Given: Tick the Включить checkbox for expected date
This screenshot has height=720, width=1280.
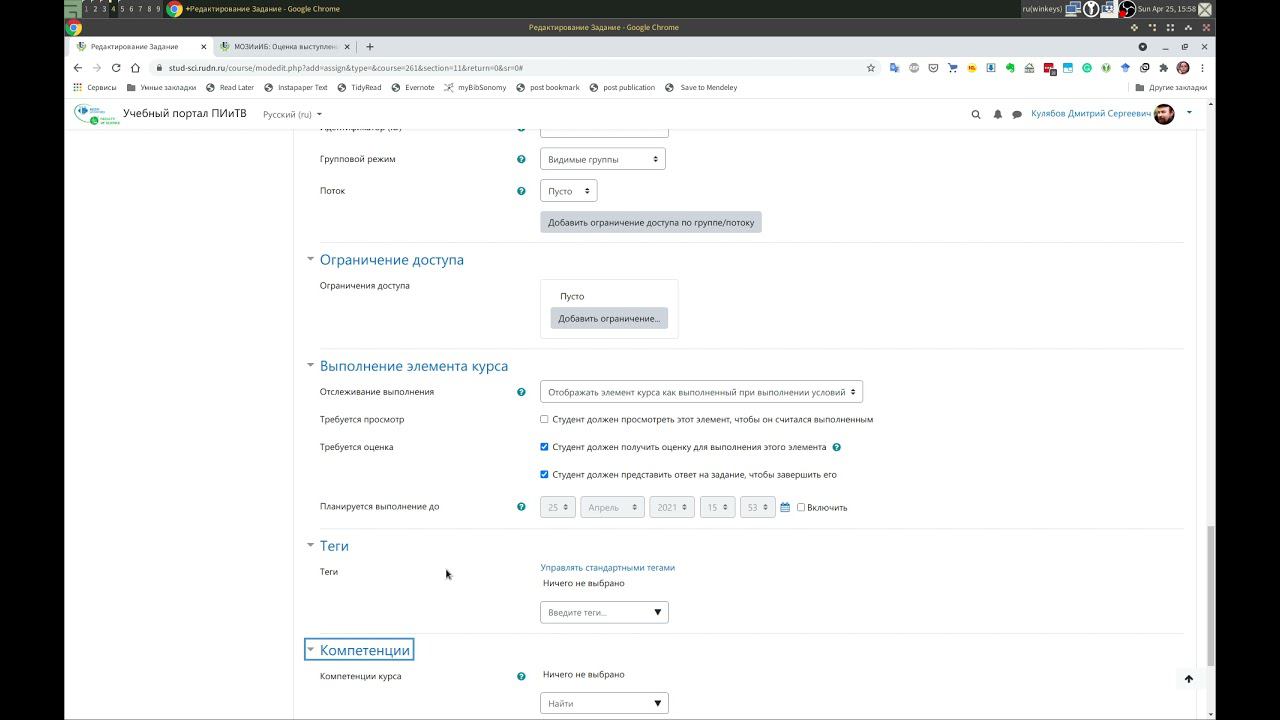Looking at the screenshot, I should click(x=800, y=507).
